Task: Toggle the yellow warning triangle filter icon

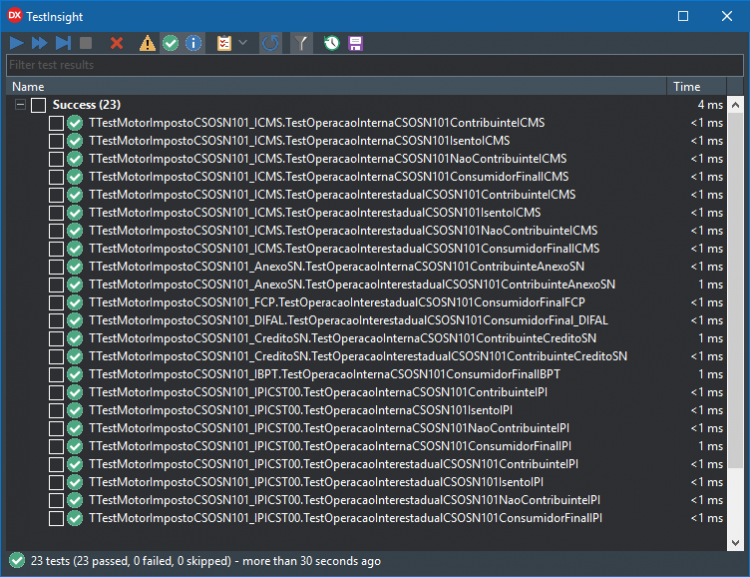Action: [147, 44]
